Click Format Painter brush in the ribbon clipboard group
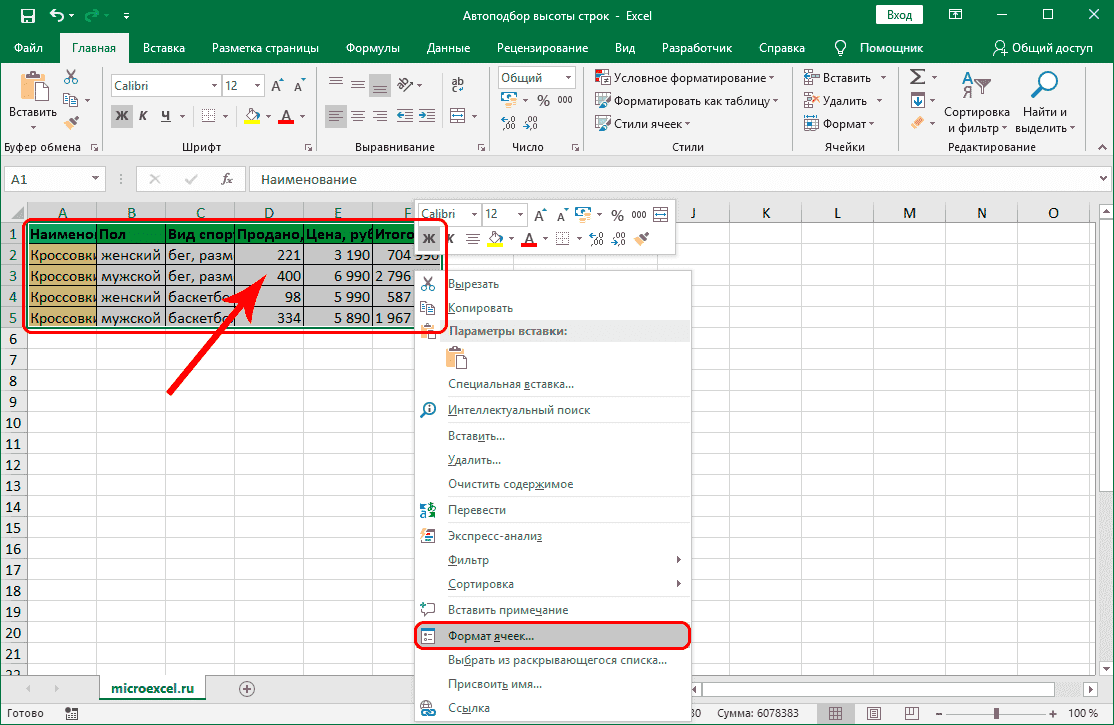 (x=71, y=122)
